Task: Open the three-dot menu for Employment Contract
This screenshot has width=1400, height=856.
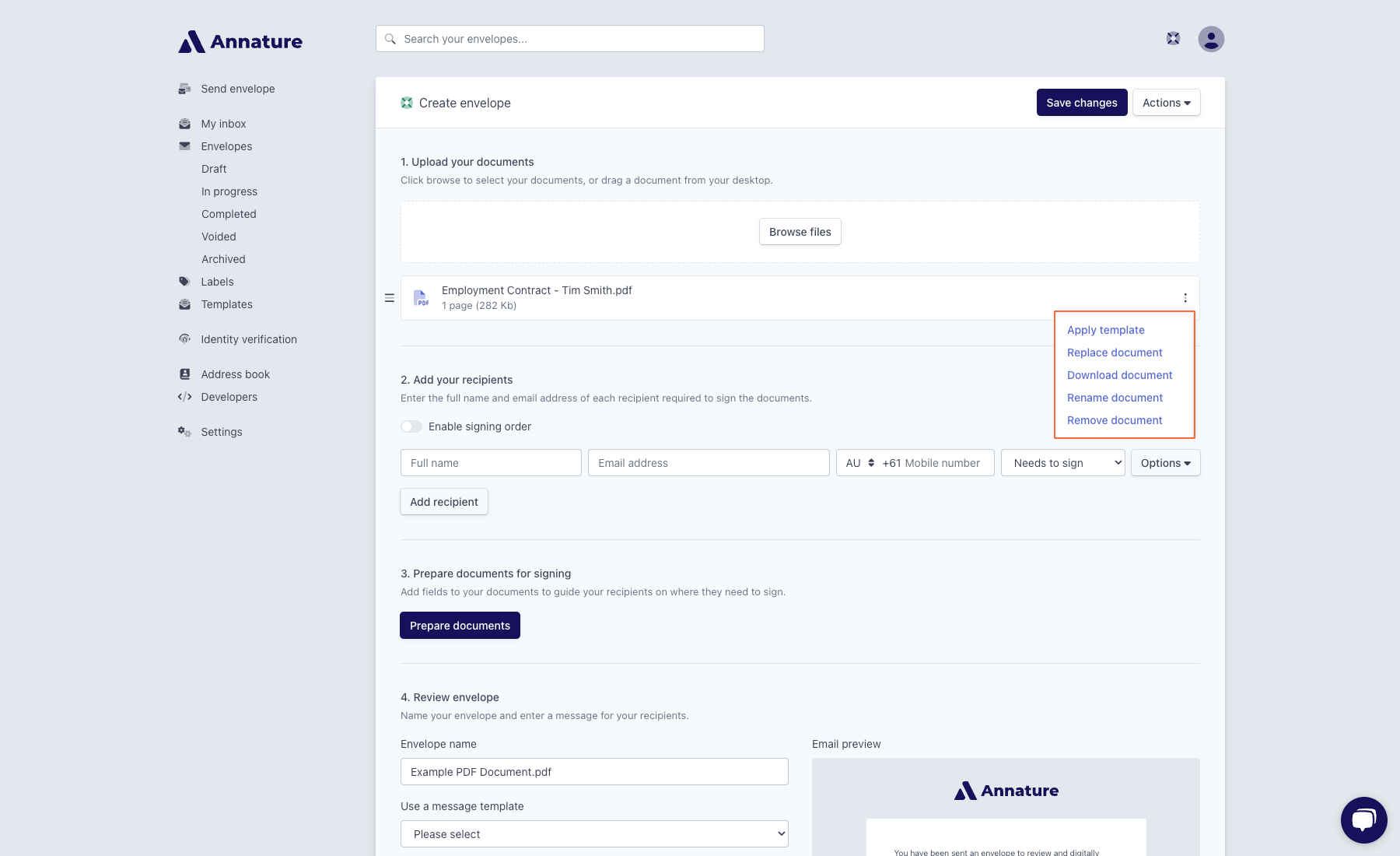Action: pyautogui.click(x=1185, y=298)
